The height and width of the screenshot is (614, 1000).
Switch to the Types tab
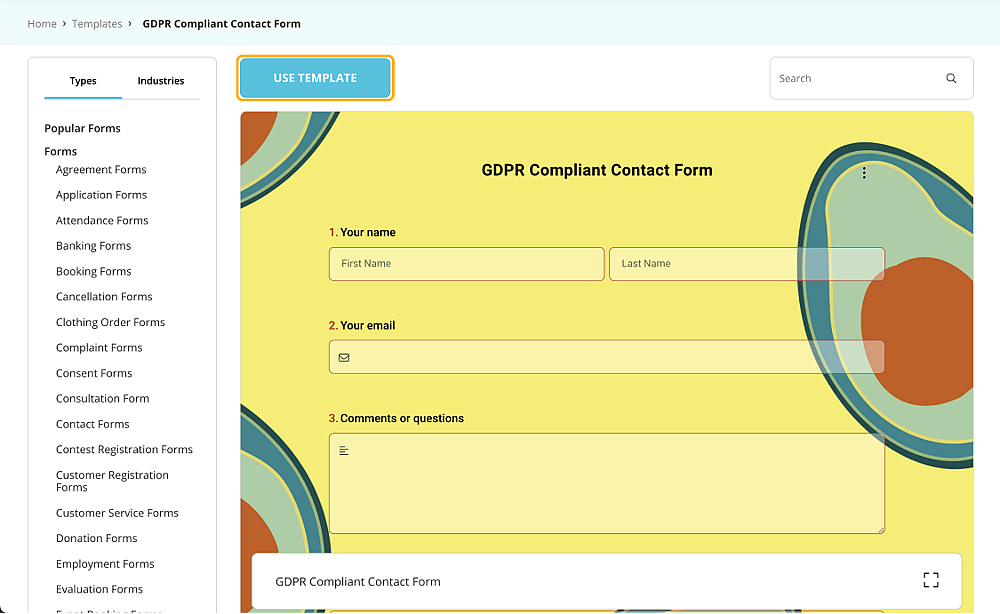(x=83, y=81)
